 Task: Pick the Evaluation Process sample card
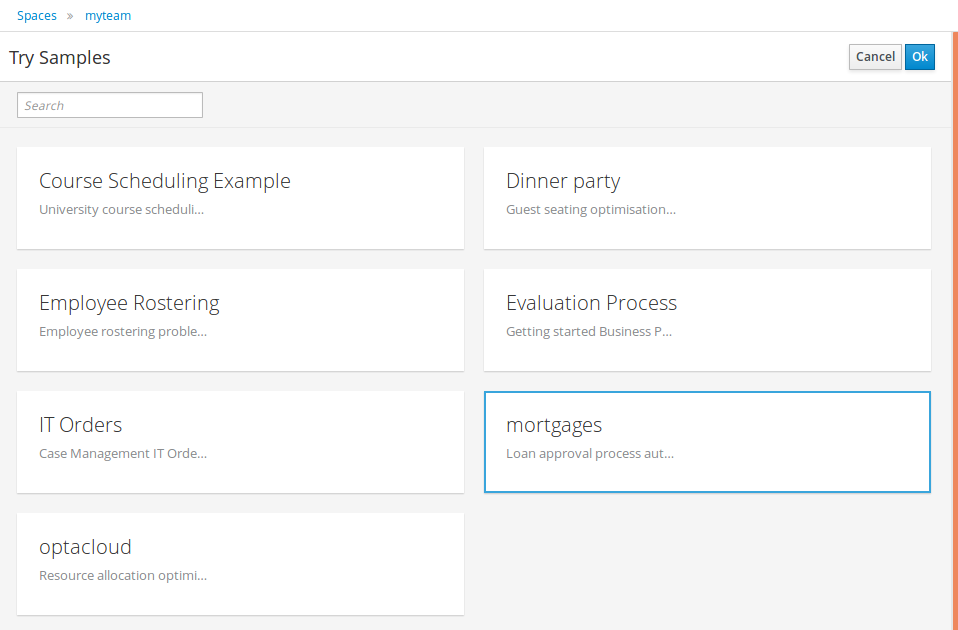707,320
